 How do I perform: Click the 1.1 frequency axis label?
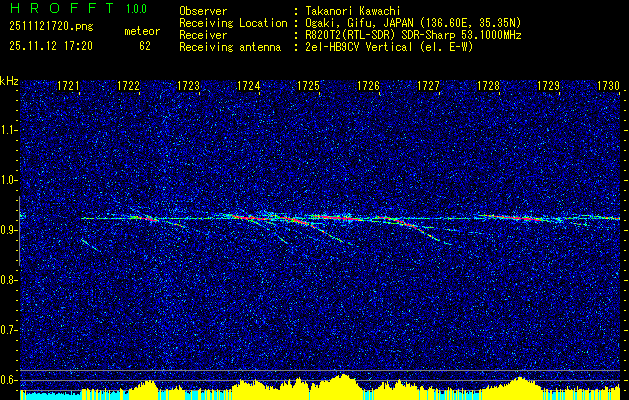tap(6, 130)
